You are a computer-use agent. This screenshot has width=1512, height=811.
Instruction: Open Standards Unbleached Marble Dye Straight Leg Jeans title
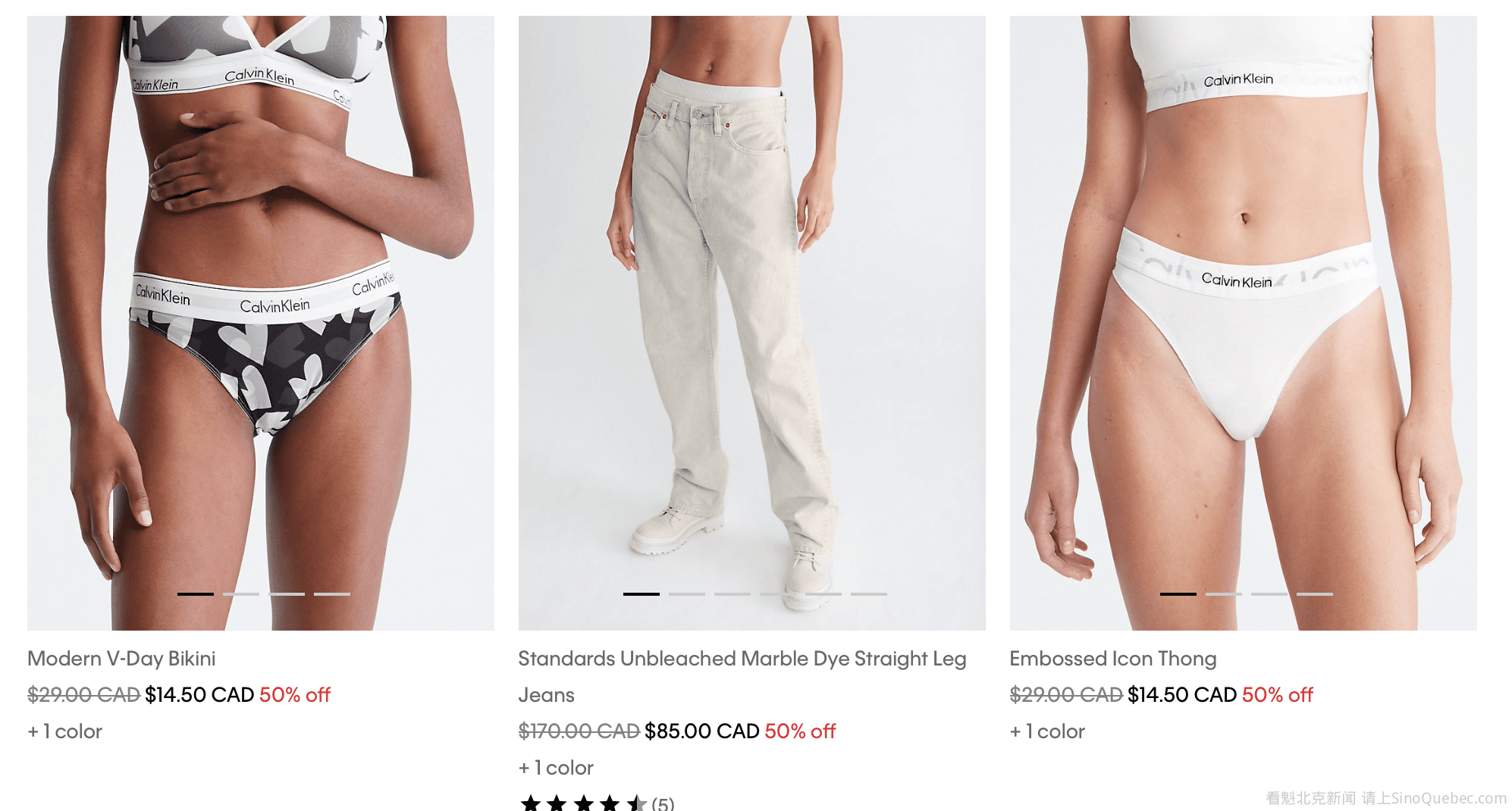coord(742,677)
